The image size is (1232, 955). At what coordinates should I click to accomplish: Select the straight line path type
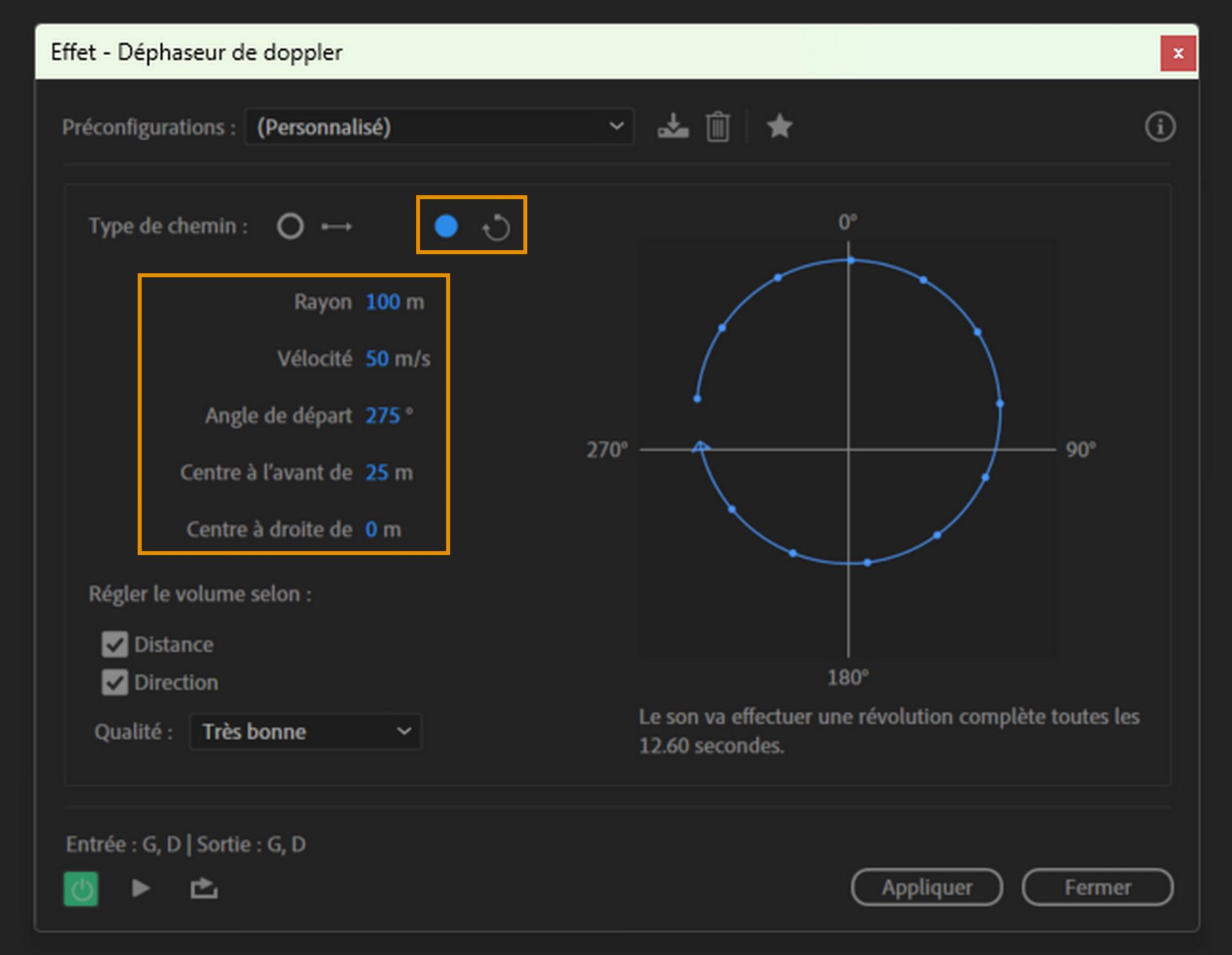click(290, 226)
